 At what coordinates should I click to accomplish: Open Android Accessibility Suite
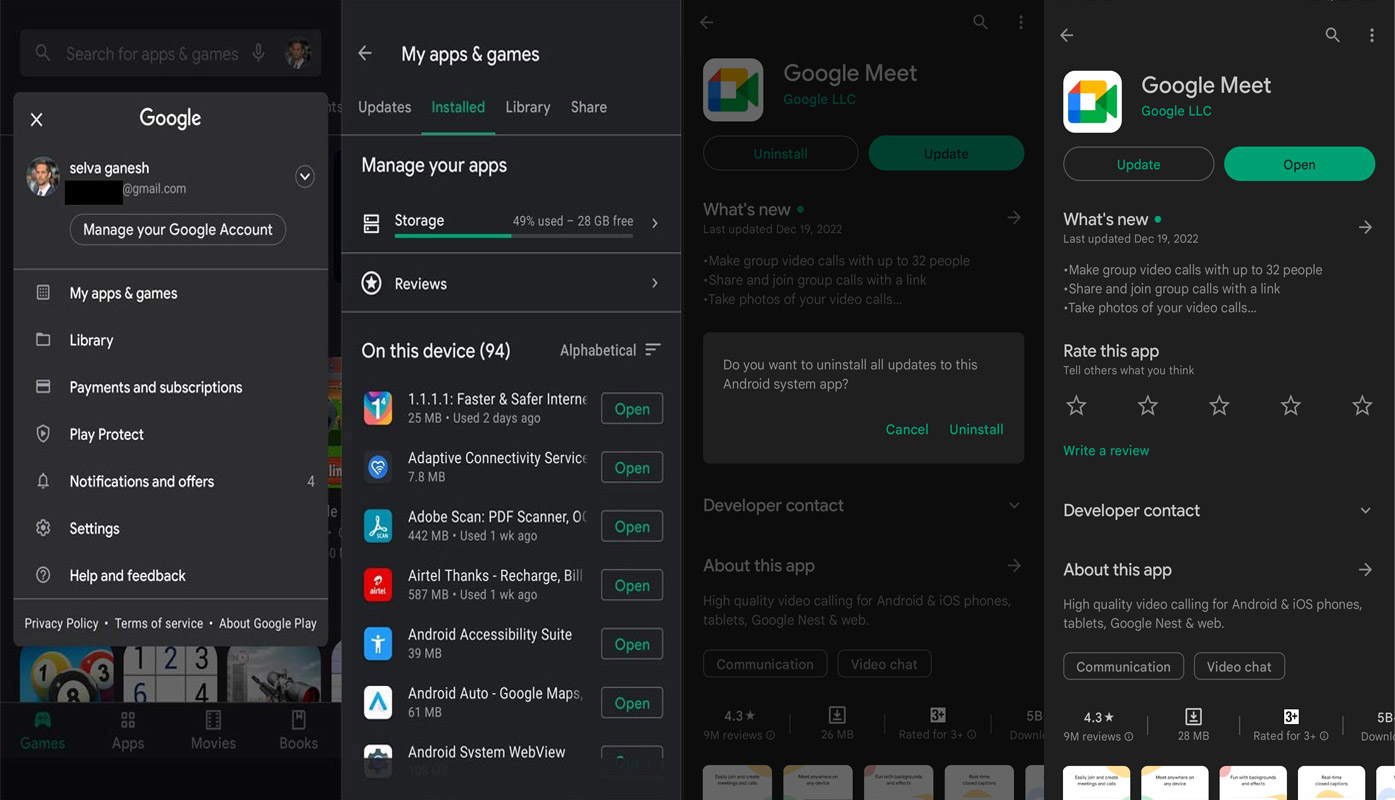coord(632,645)
